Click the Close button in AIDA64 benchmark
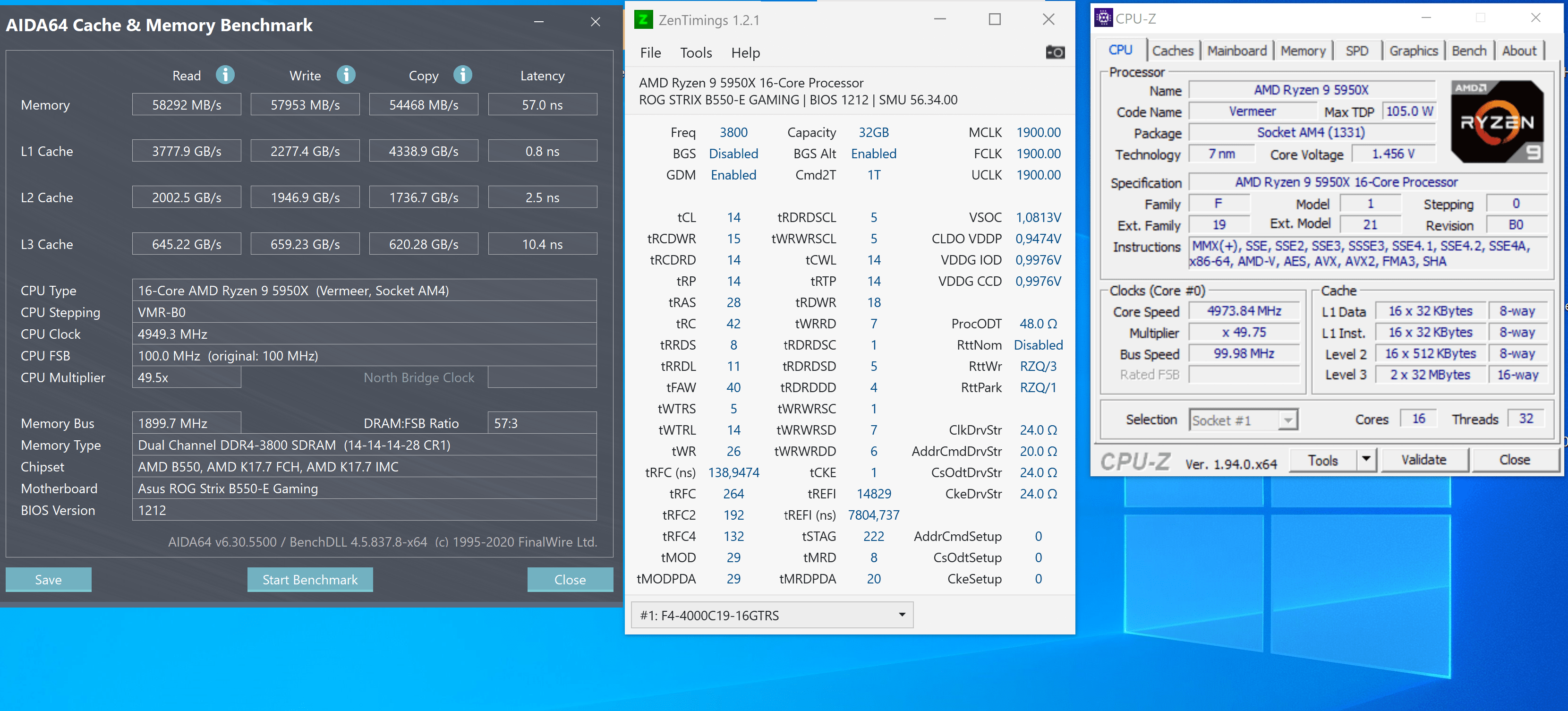This screenshot has width=1568, height=711. click(x=570, y=580)
